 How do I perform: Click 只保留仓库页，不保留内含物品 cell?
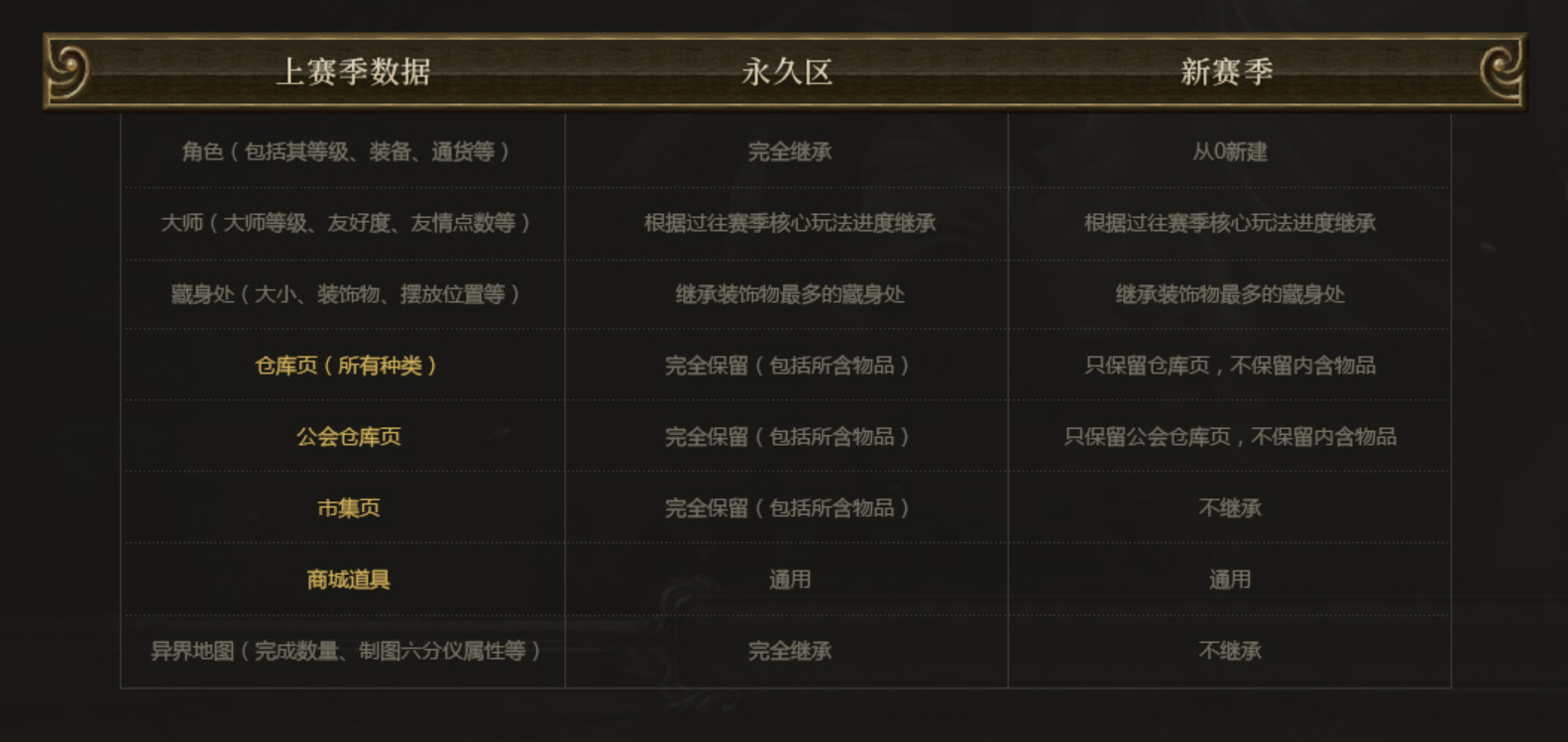tap(1230, 366)
